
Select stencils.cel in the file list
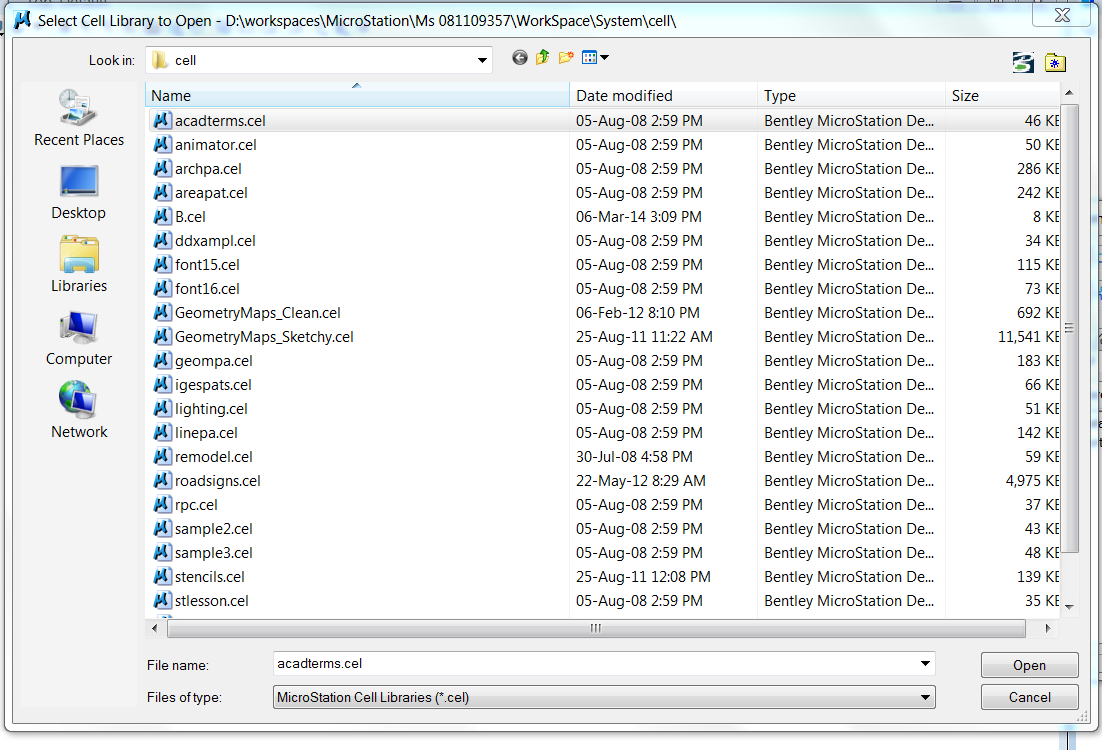[209, 576]
